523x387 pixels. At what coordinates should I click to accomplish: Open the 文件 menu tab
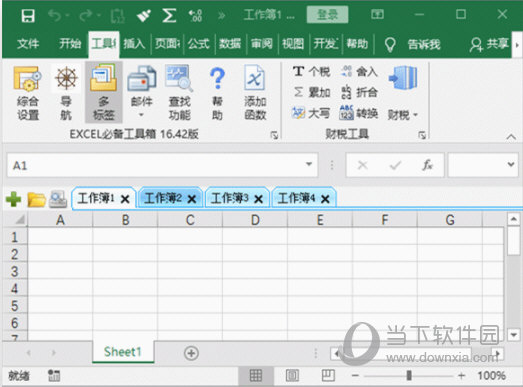pos(28,44)
